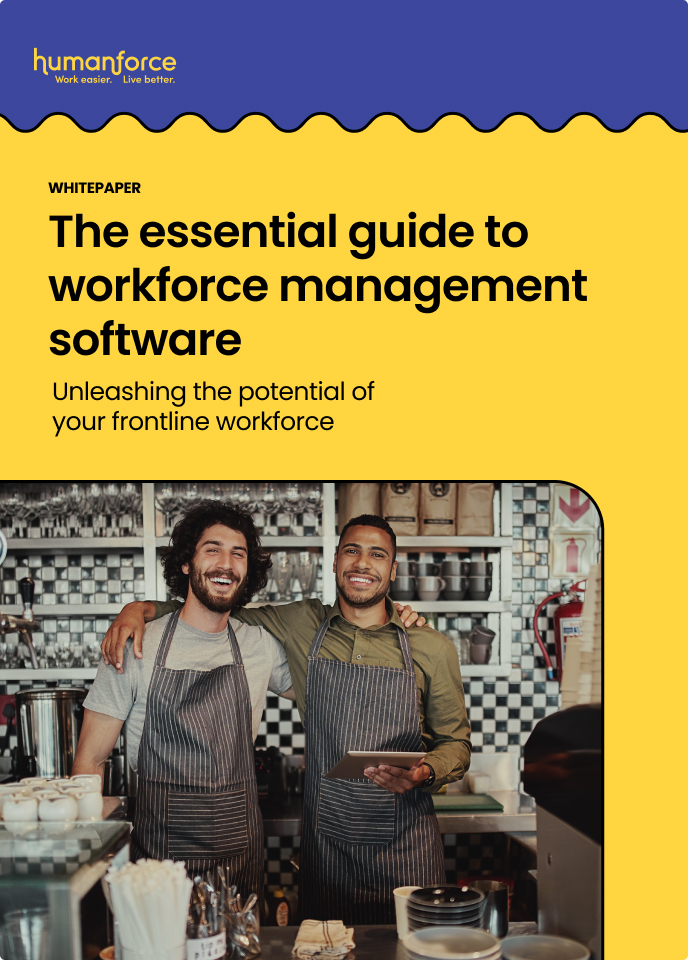Click the cafe baristas cover photo
Screen dimensions: 688x960
click(301, 721)
